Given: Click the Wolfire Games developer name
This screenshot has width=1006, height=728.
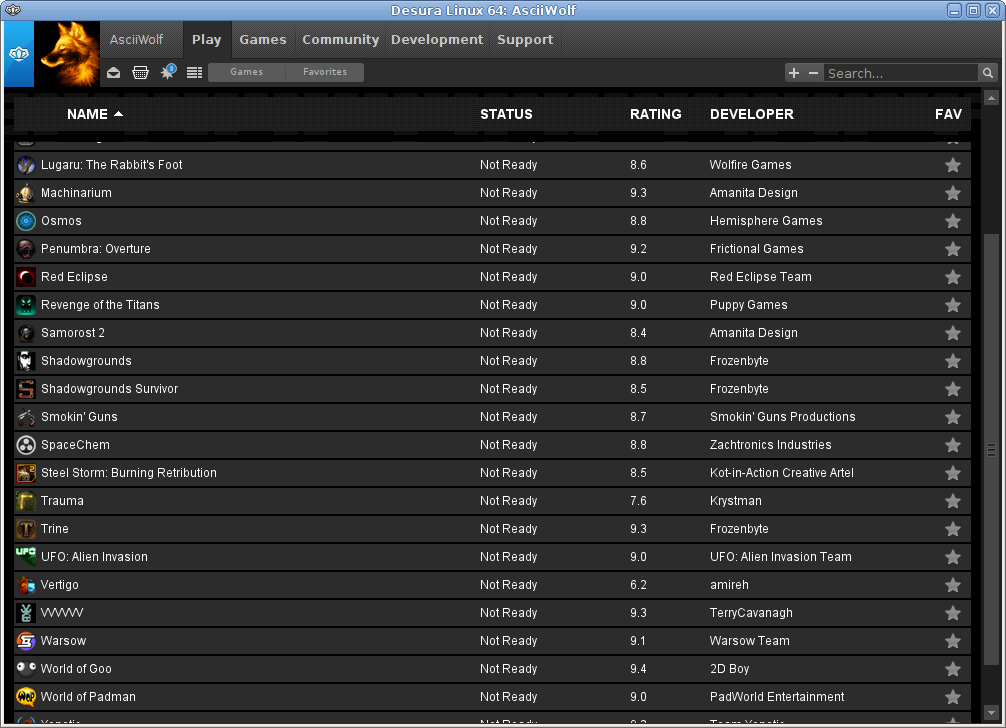Looking at the screenshot, I should coord(751,165).
